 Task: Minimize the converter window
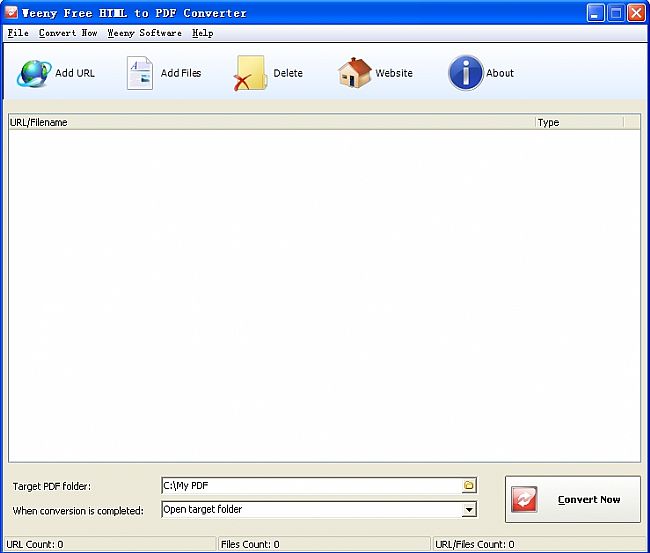click(x=595, y=13)
